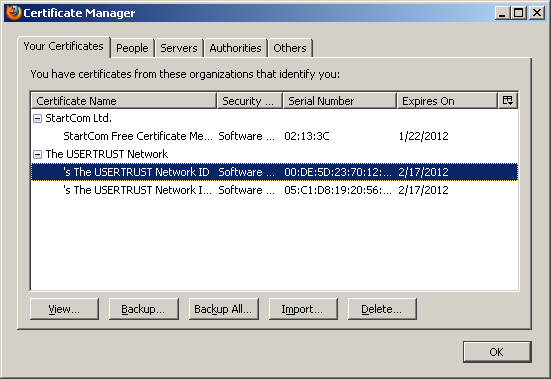
Task: Select the StartCom Ltd. tree row
Action: tap(274, 118)
